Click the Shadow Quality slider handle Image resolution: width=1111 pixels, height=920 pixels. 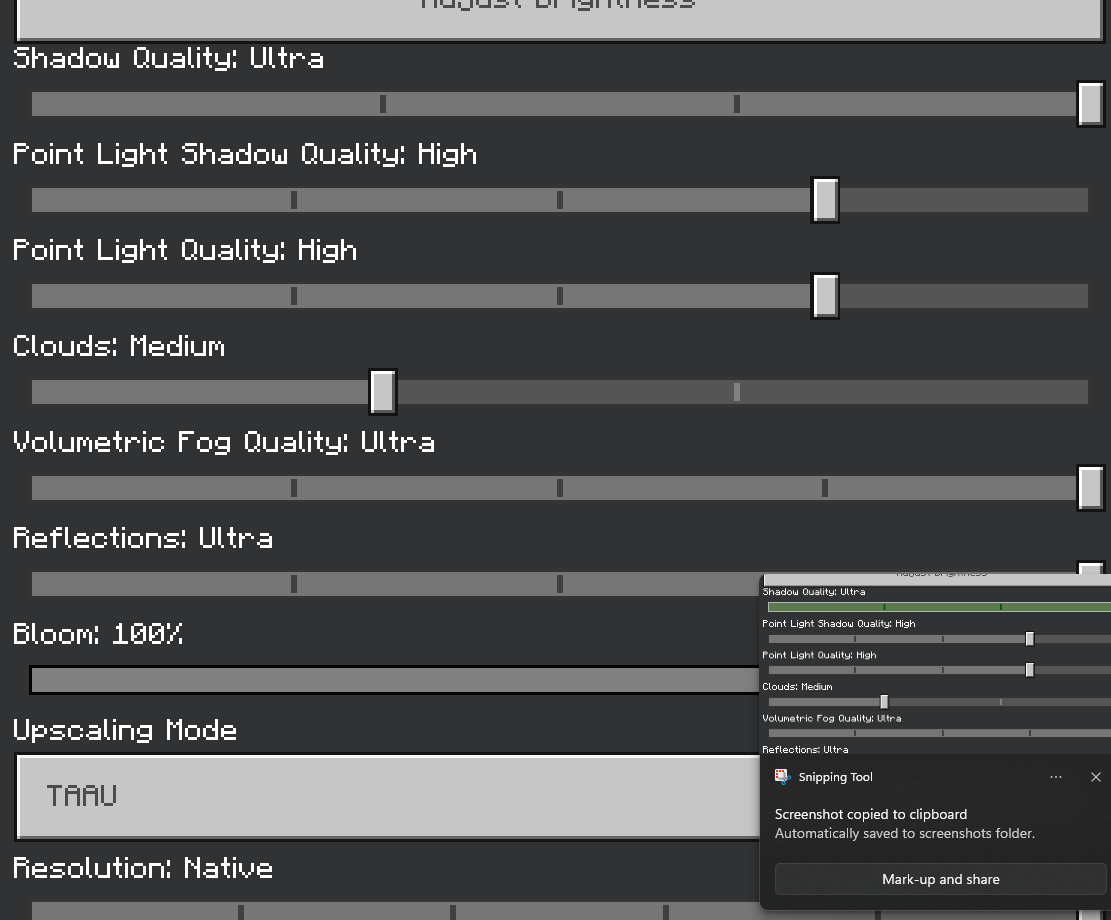(x=1090, y=104)
